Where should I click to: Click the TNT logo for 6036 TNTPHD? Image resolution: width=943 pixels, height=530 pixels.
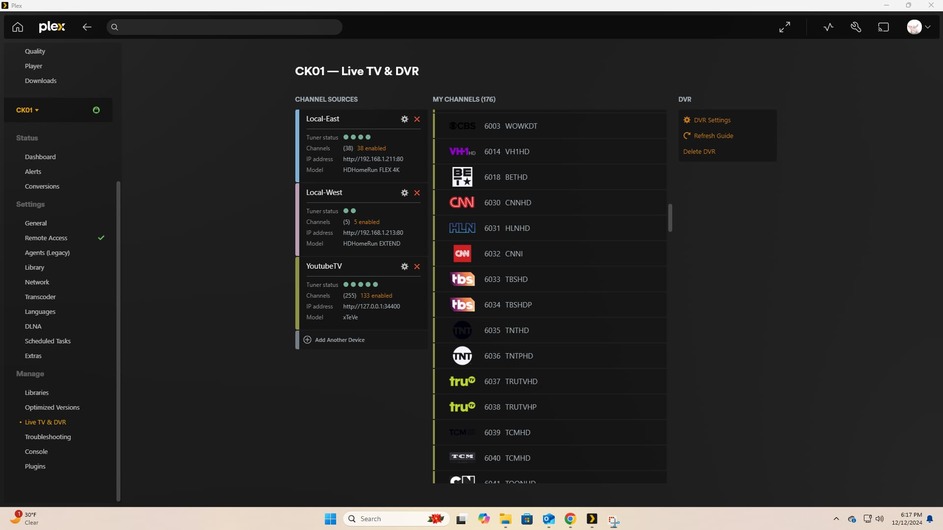click(462, 356)
